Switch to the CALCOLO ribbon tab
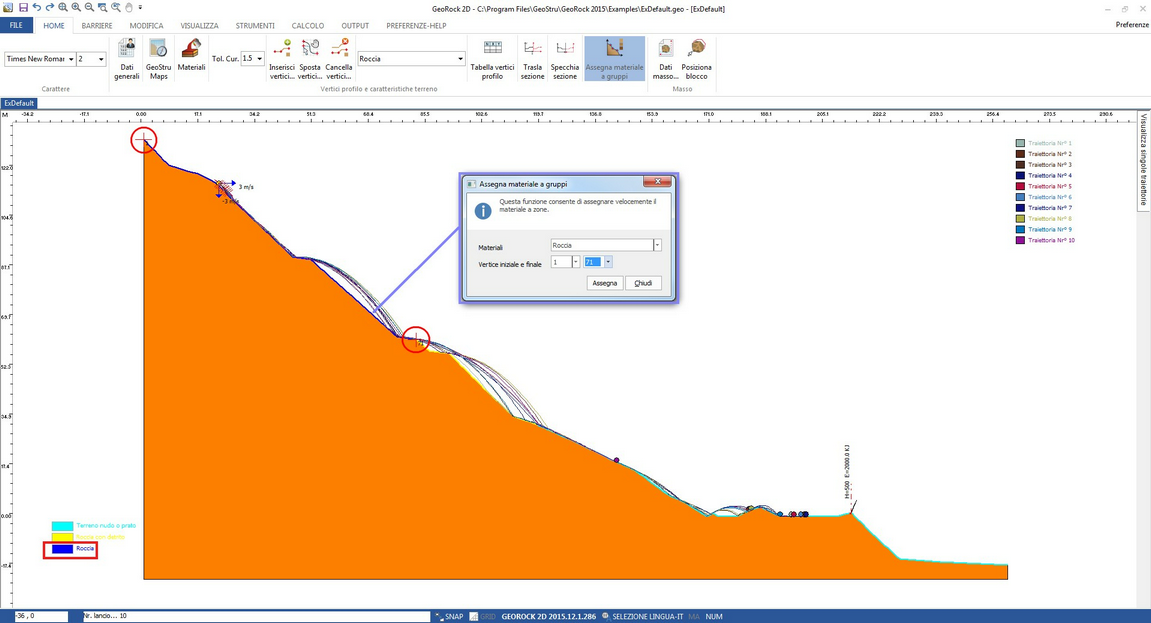The height and width of the screenshot is (623, 1151). pos(307,26)
